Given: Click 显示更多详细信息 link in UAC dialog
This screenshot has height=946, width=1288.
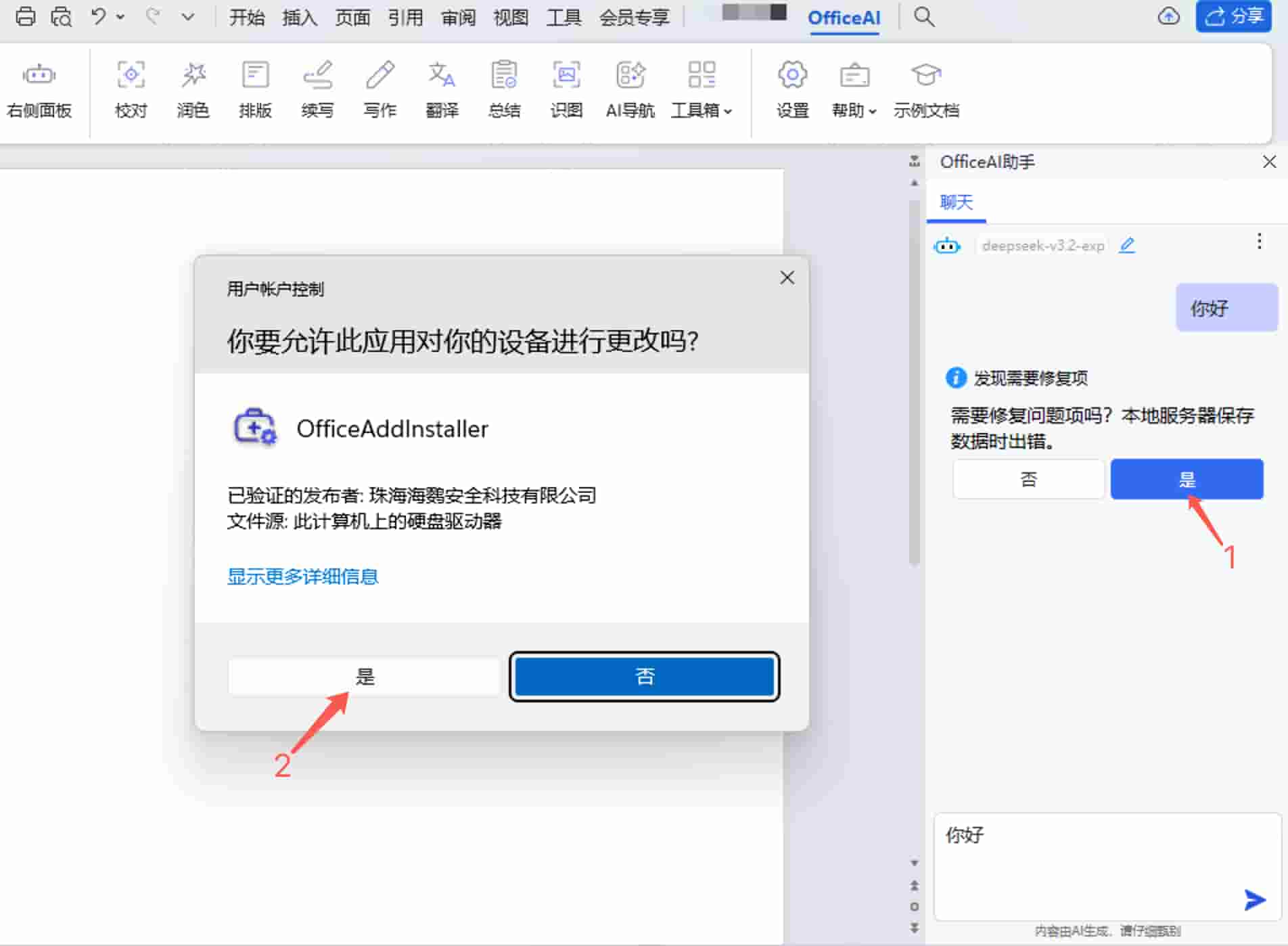Looking at the screenshot, I should coord(302,577).
